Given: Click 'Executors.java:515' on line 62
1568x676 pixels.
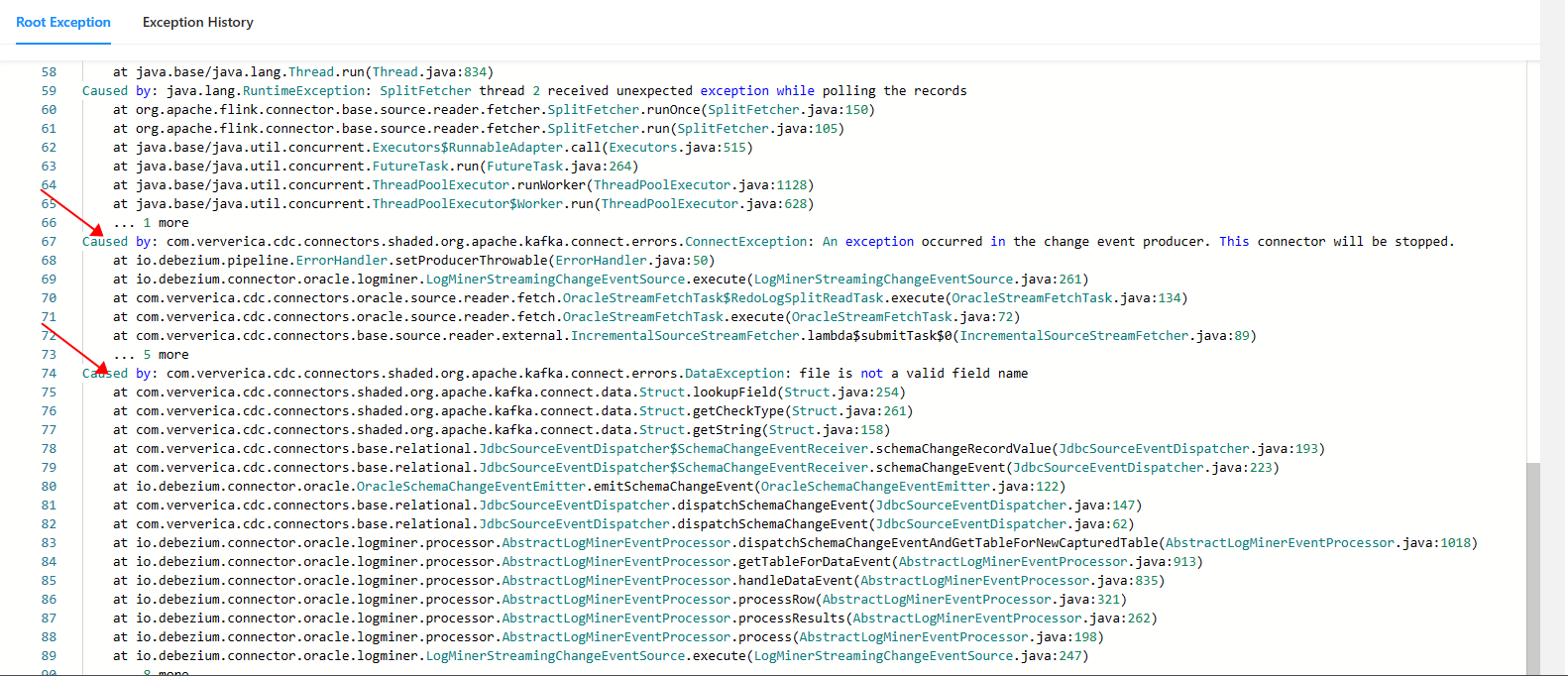Looking at the screenshot, I should 677,147.
